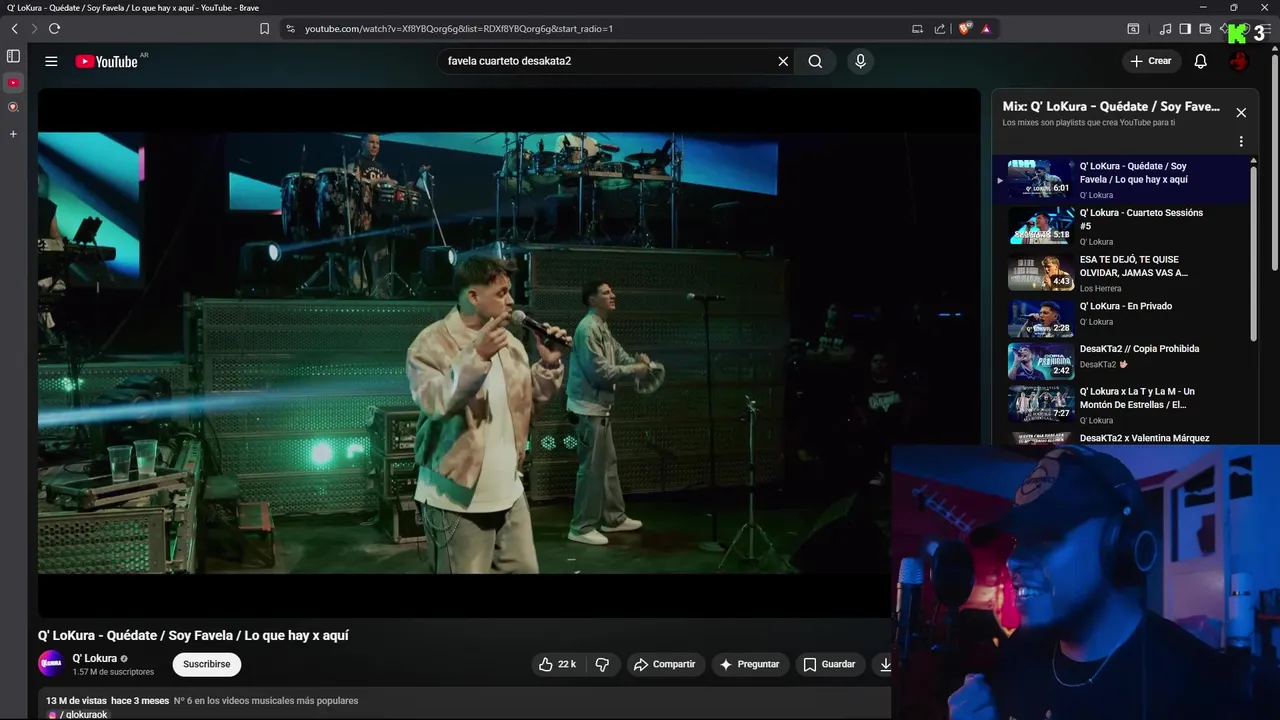This screenshot has height=720, width=1280.
Task: Open Q' Lokura channel avatar
Action: (x=51, y=663)
